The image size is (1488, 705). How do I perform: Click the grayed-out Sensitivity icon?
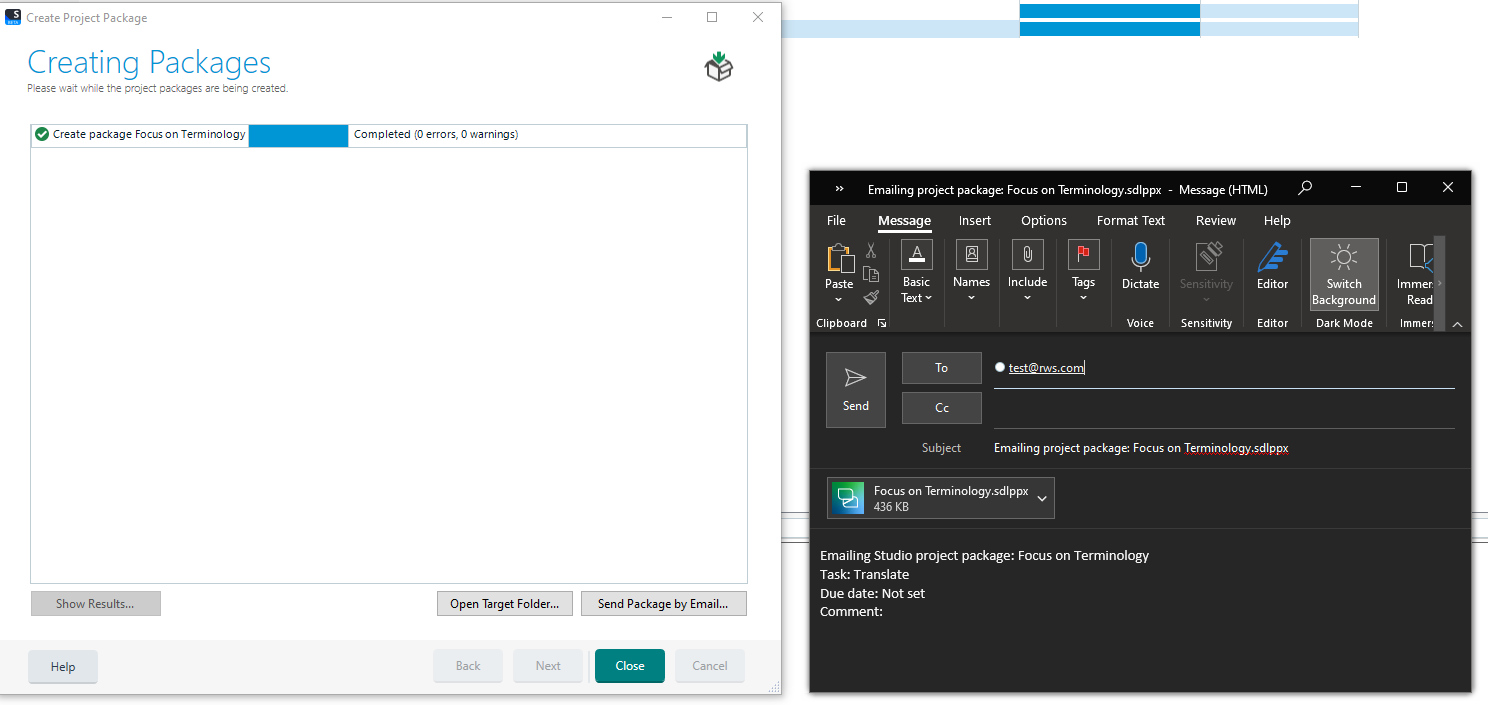[1210, 256]
